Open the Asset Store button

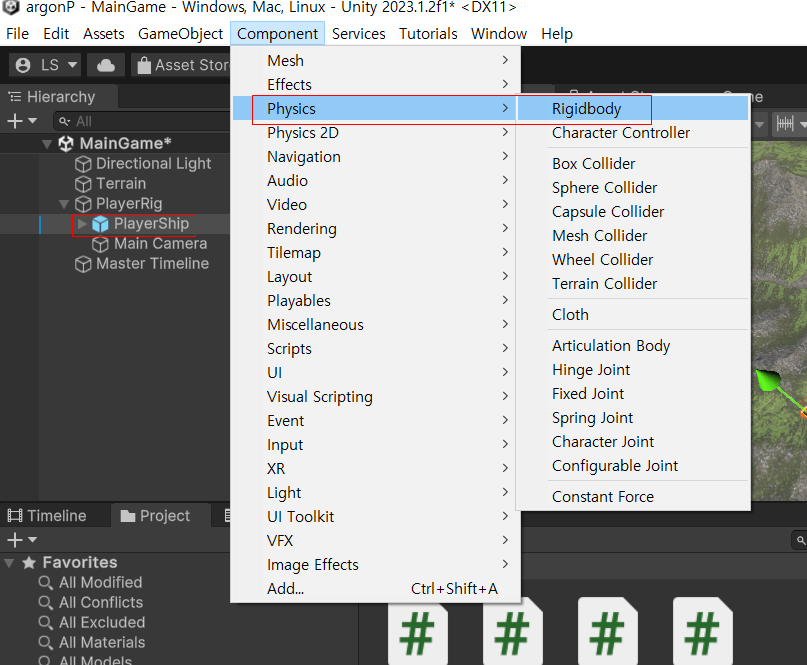[181, 65]
